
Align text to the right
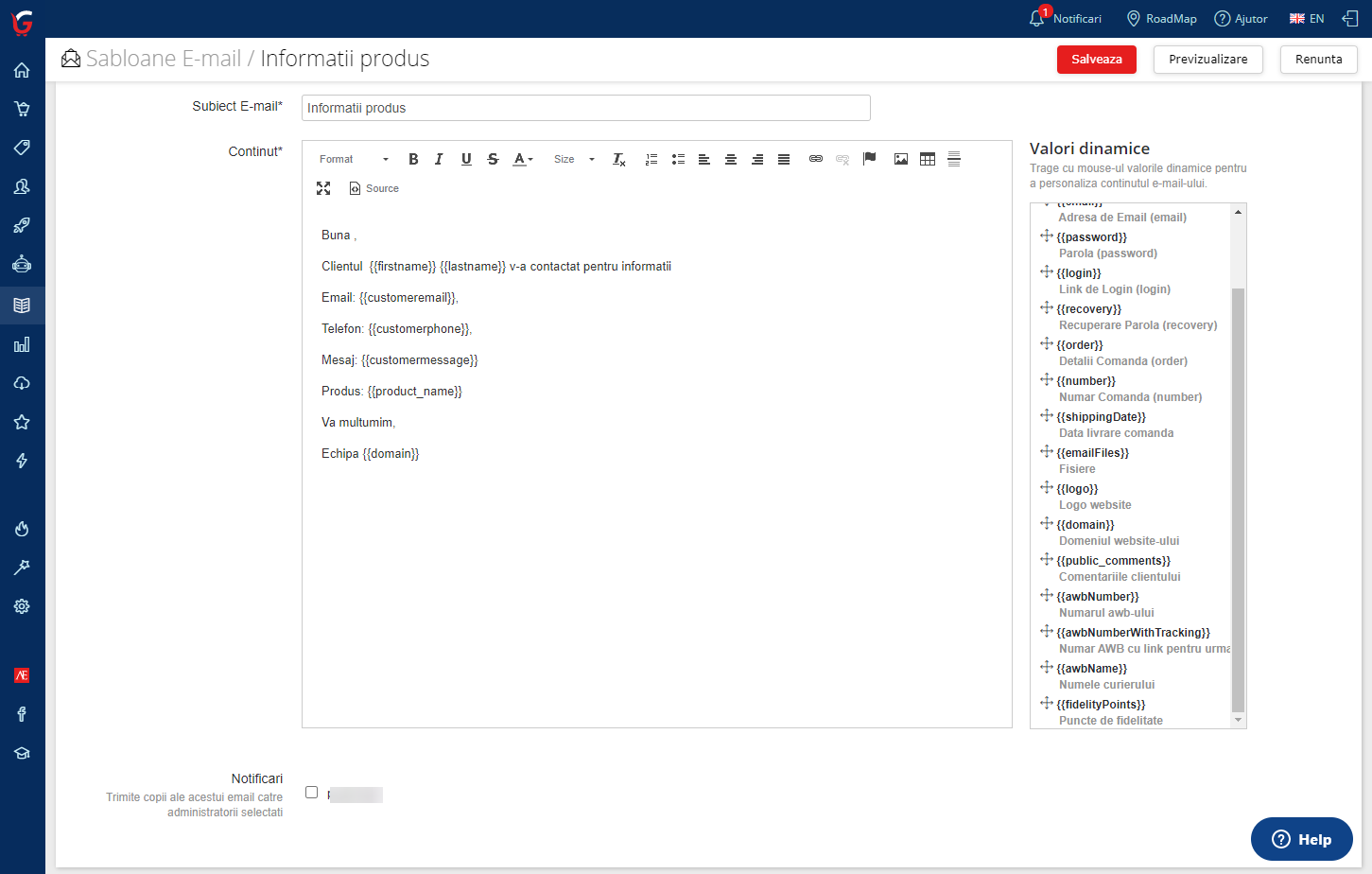click(757, 159)
